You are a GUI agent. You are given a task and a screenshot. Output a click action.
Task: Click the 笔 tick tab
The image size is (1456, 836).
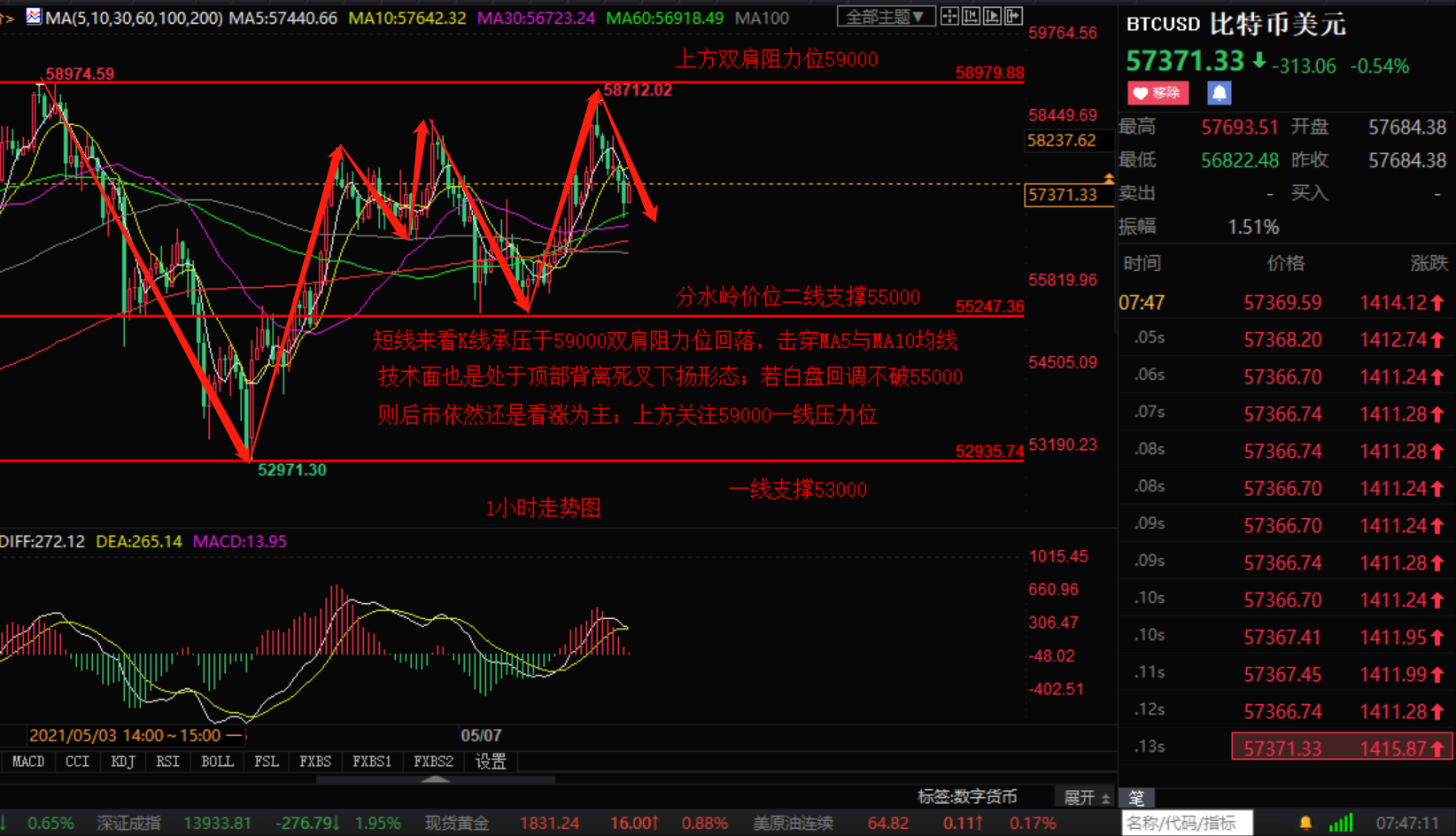(1136, 798)
